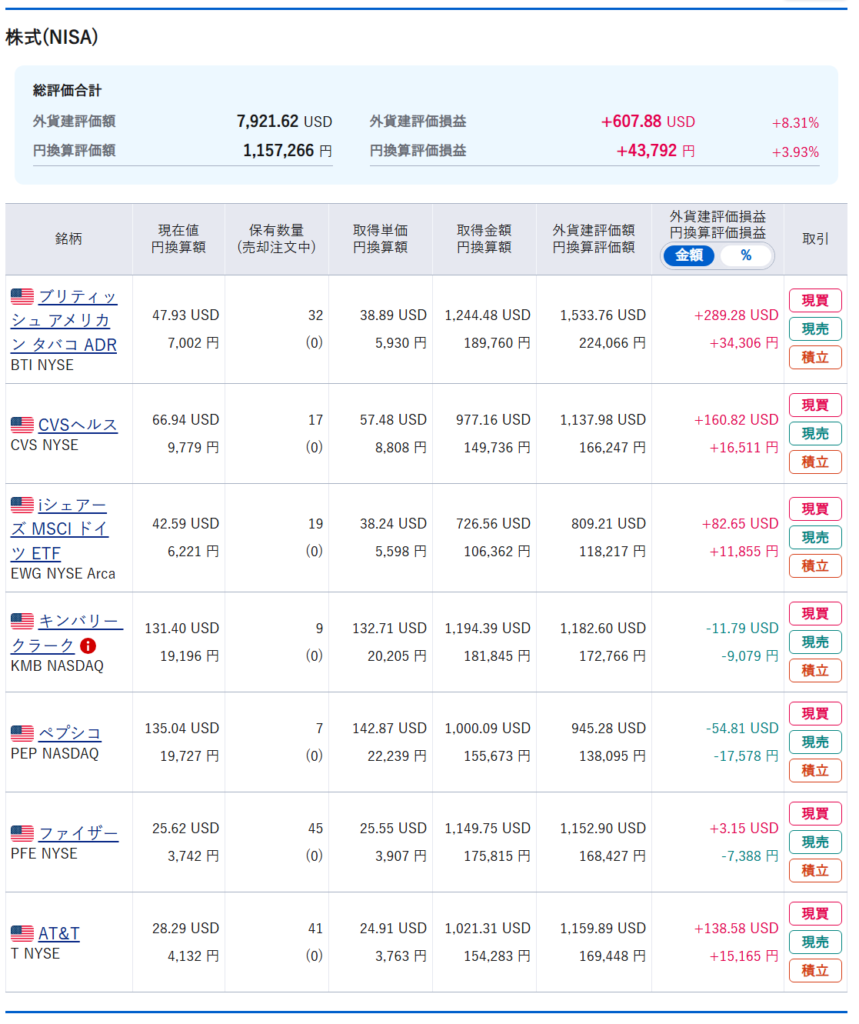The image size is (859, 1024).
Task: Click EWG valuation 809.21 USD
Action: click(608, 524)
